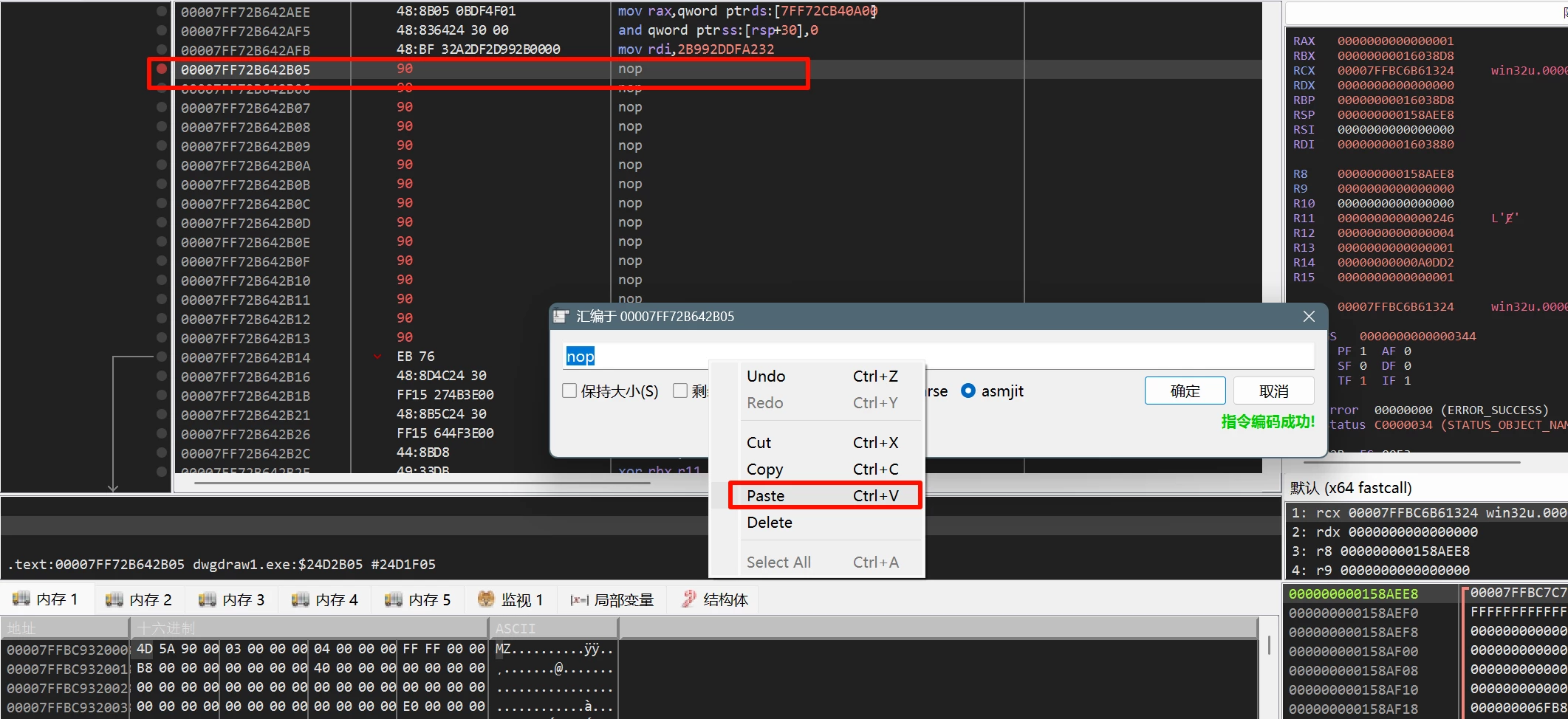Viewport: 1568px width, 719px height.
Task: Tick the second checkbox beside 保持大小(S)
Action: pyautogui.click(x=680, y=391)
